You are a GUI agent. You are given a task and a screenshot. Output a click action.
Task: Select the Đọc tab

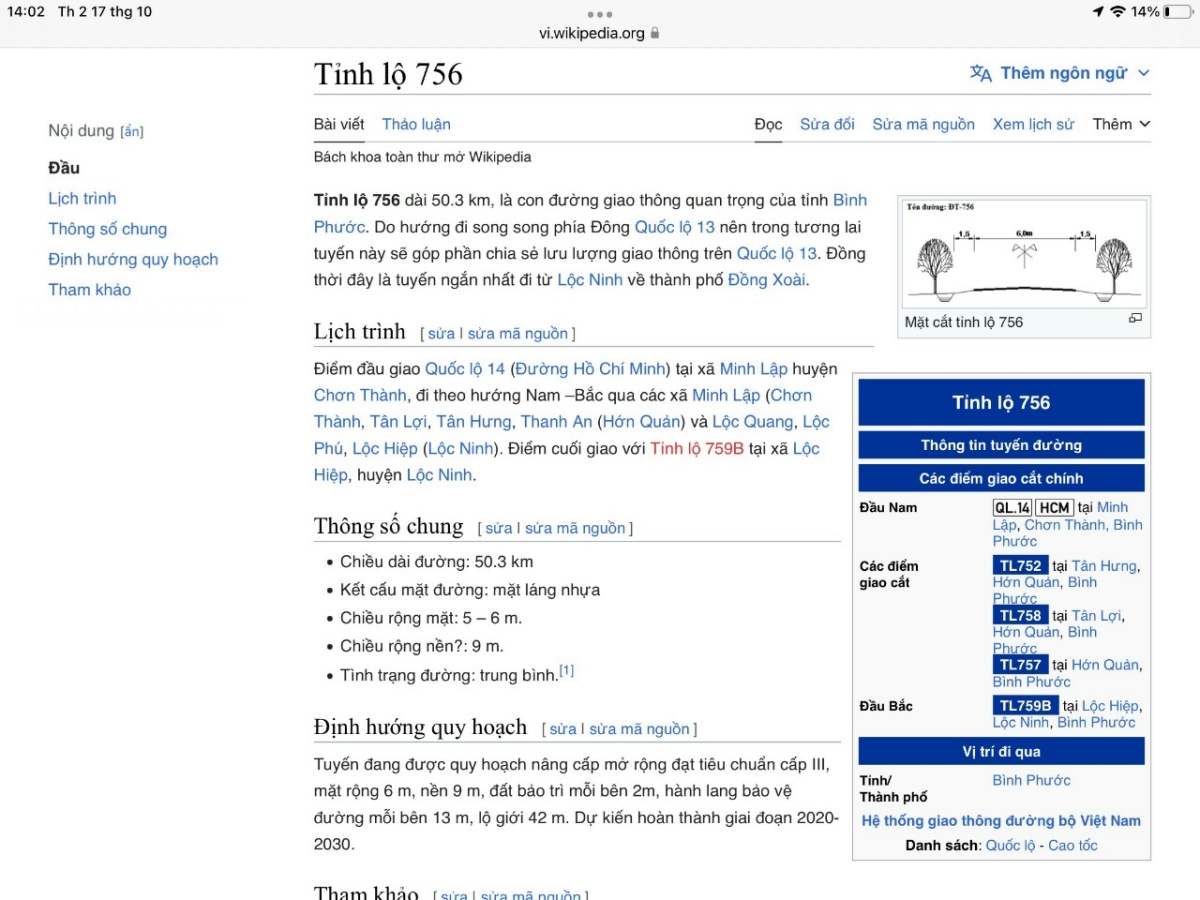(768, 124)
